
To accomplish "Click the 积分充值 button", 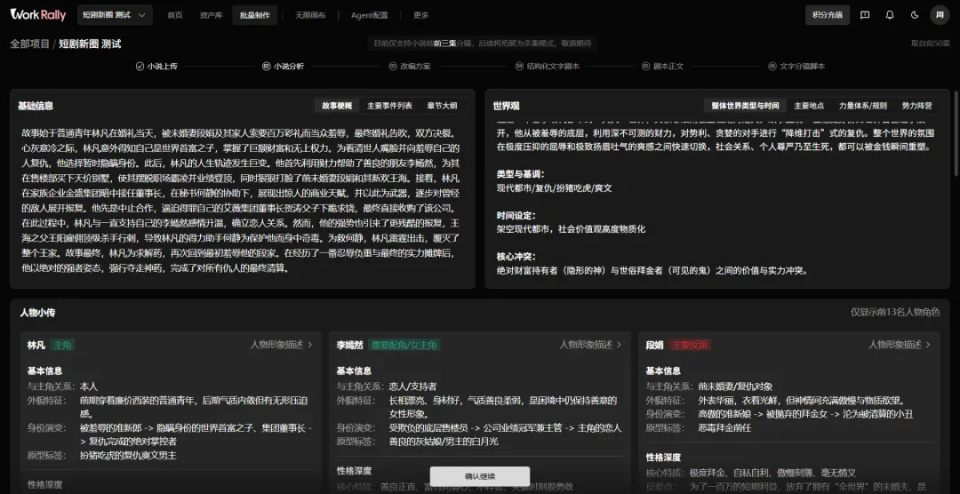I will (827, 15).
